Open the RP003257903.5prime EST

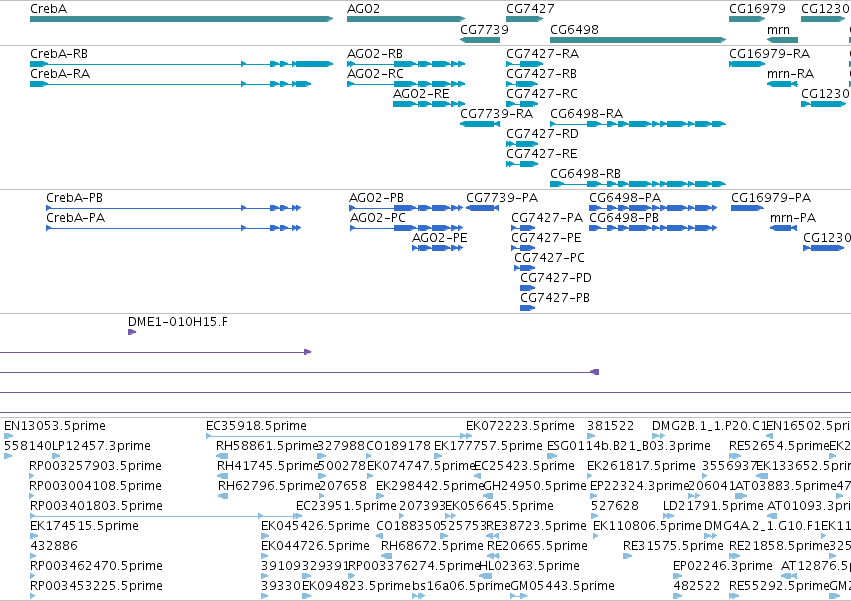32,476
